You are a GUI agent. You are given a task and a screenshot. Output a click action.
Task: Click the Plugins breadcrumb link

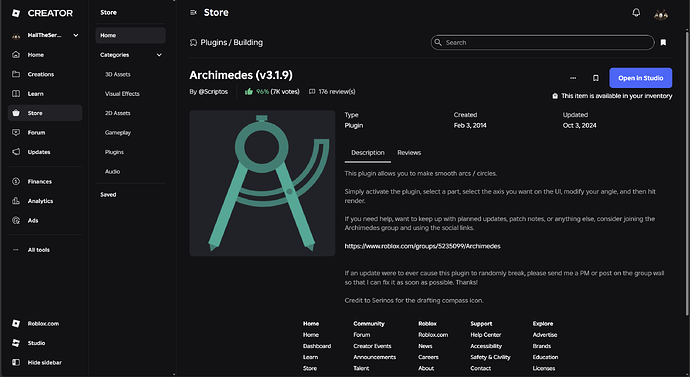point(213,43)
